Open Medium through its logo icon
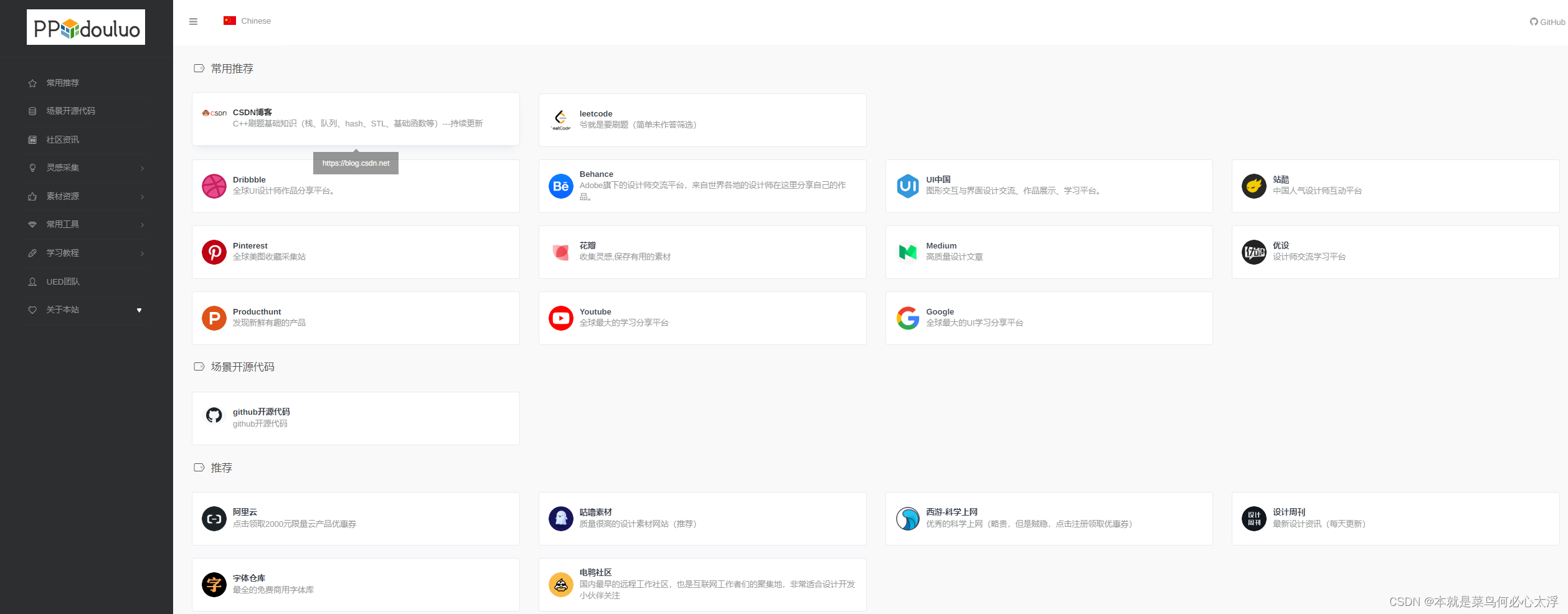The height and width of the screenshot is (614, 1568). pos(907,252)
